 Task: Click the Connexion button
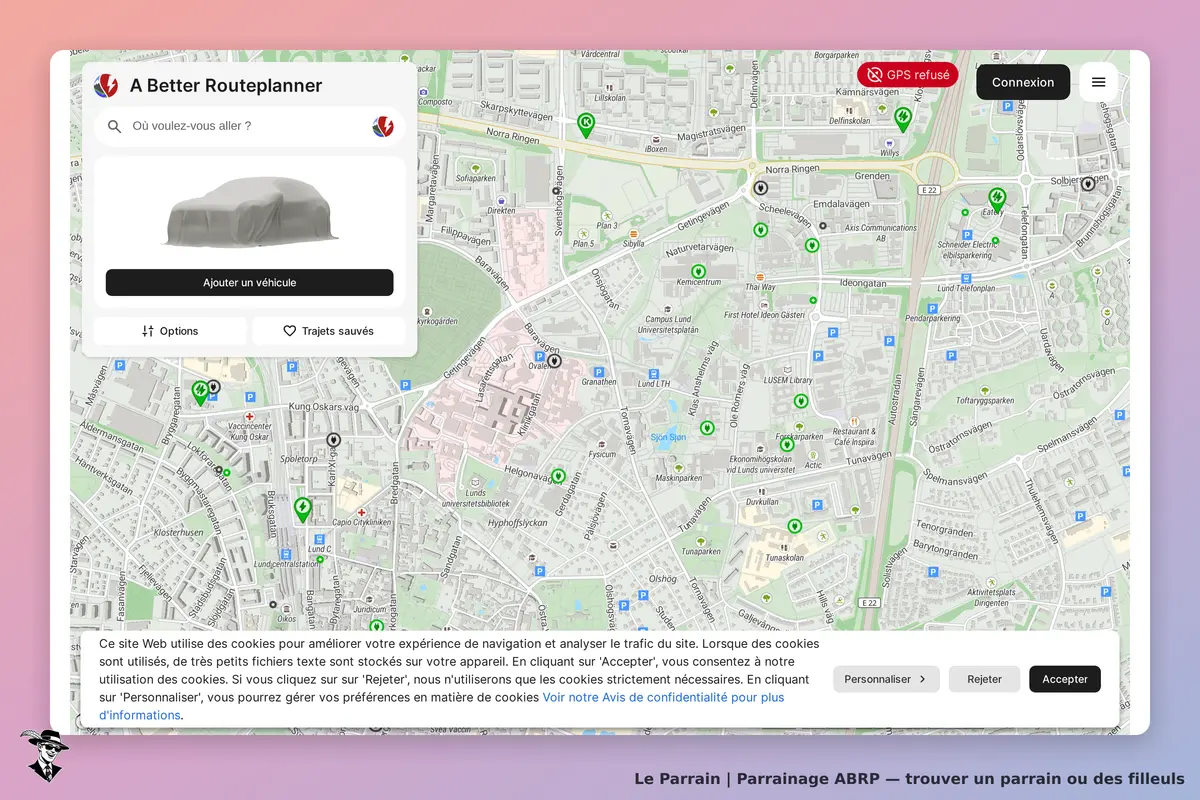tap(1023, 82)
